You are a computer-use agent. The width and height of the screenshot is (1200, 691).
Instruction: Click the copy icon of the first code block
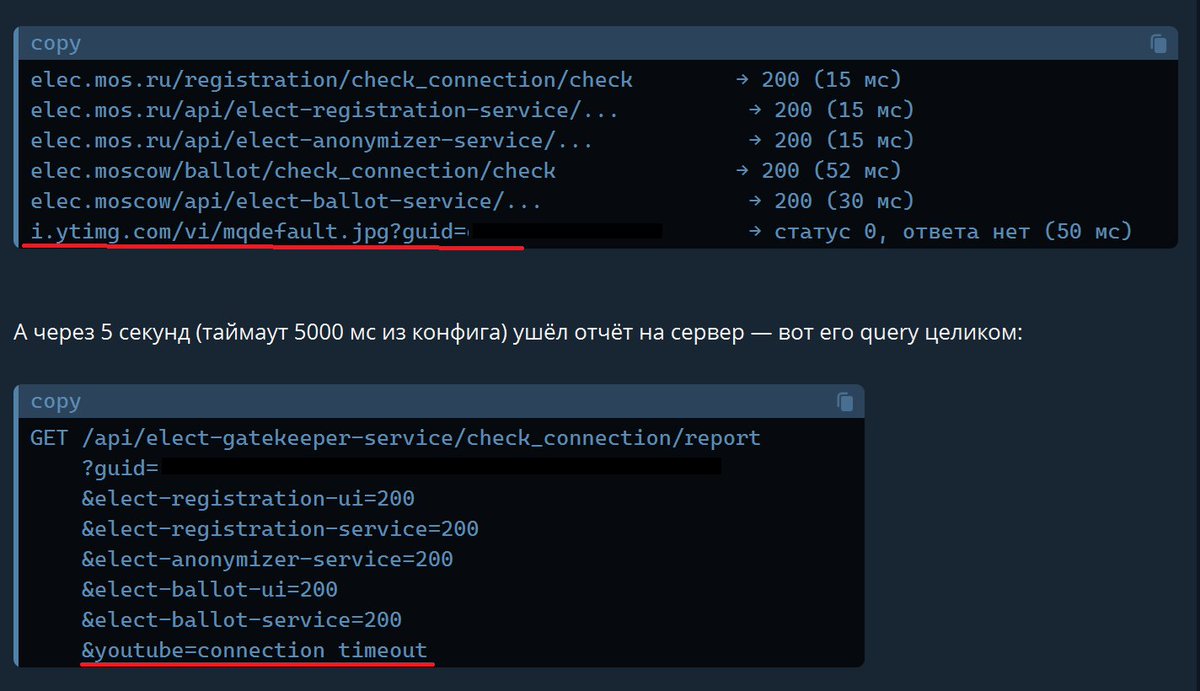(1158, 43)
